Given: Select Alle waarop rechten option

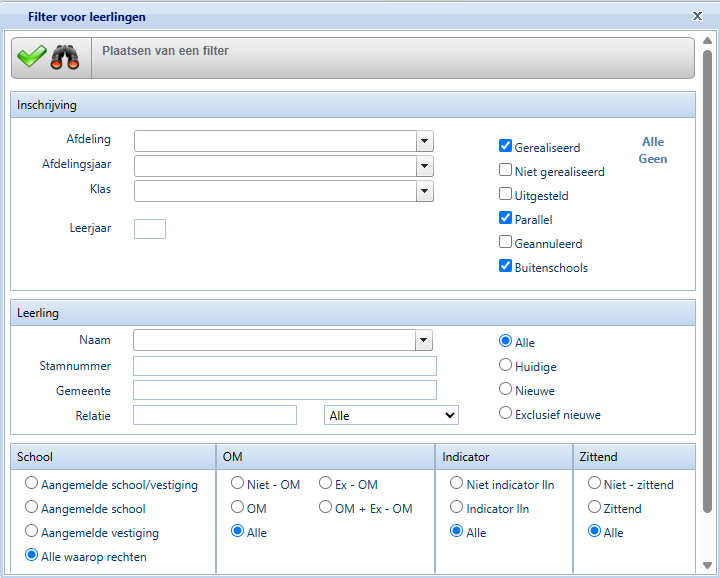Looking at the screenshot, I should 31,555.
